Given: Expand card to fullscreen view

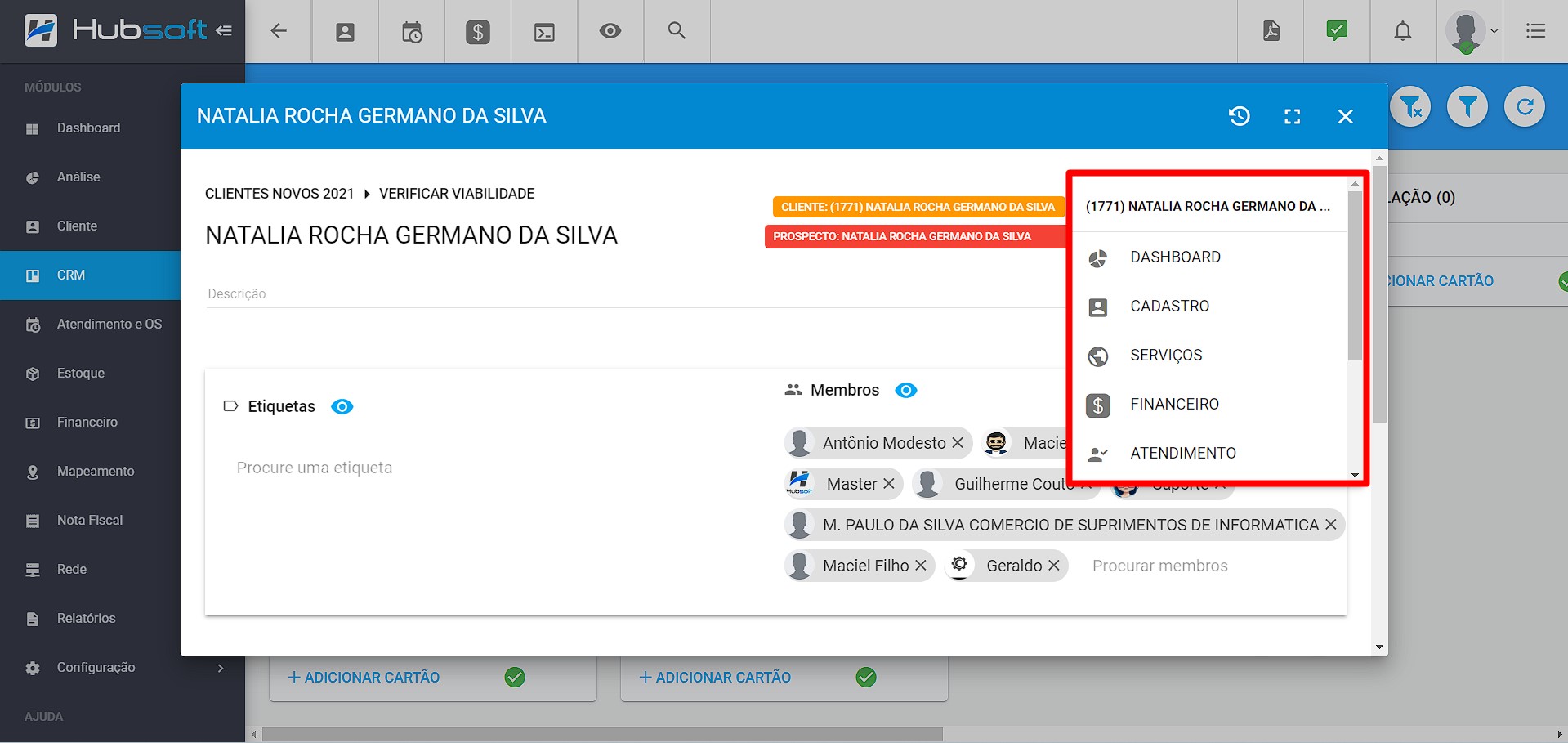Looking at the screenshot, I should tap(1292, 116).
